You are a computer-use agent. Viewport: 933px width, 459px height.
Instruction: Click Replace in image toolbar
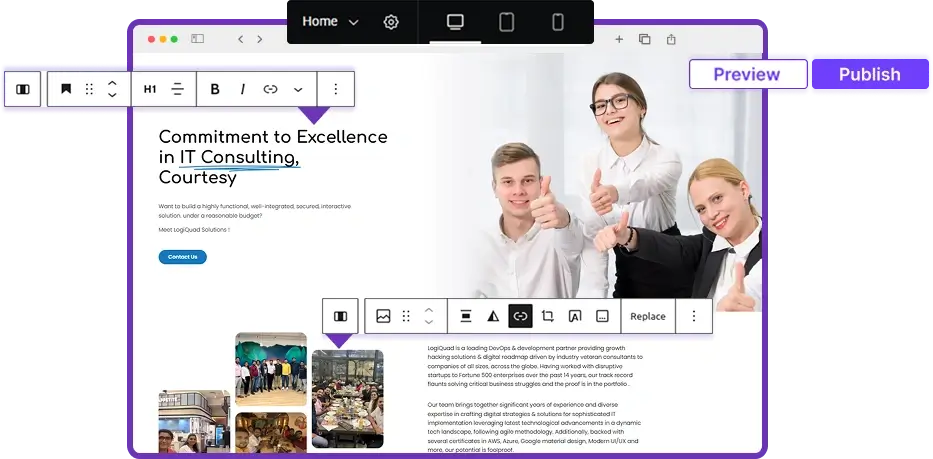(x=648, y=316)
